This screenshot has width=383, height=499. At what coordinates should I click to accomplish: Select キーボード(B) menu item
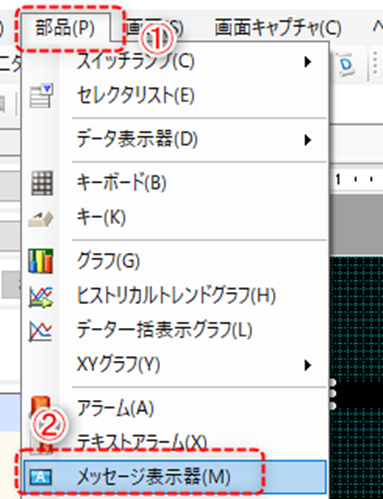[175, 183]
